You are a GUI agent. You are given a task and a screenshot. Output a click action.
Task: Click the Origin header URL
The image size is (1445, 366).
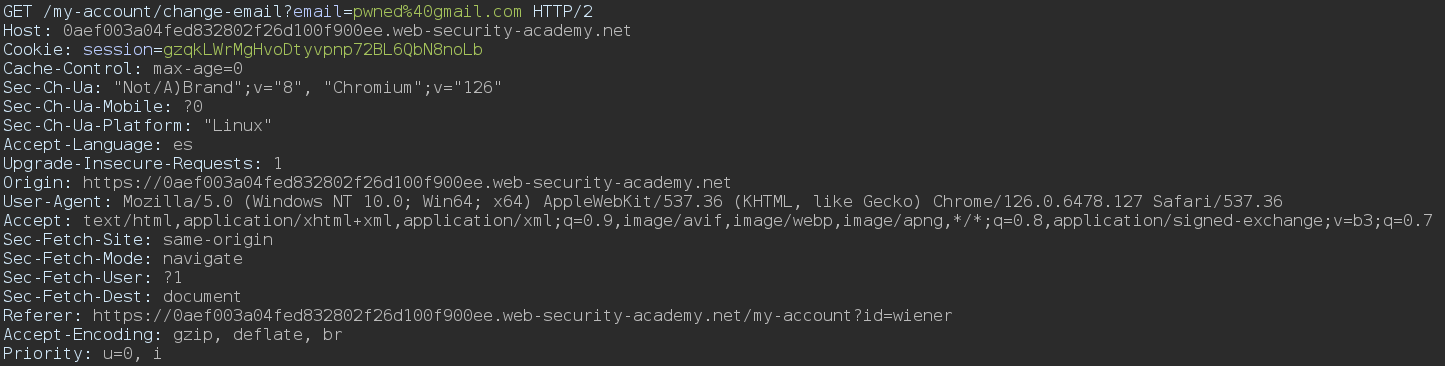click(x=407, y=183)
